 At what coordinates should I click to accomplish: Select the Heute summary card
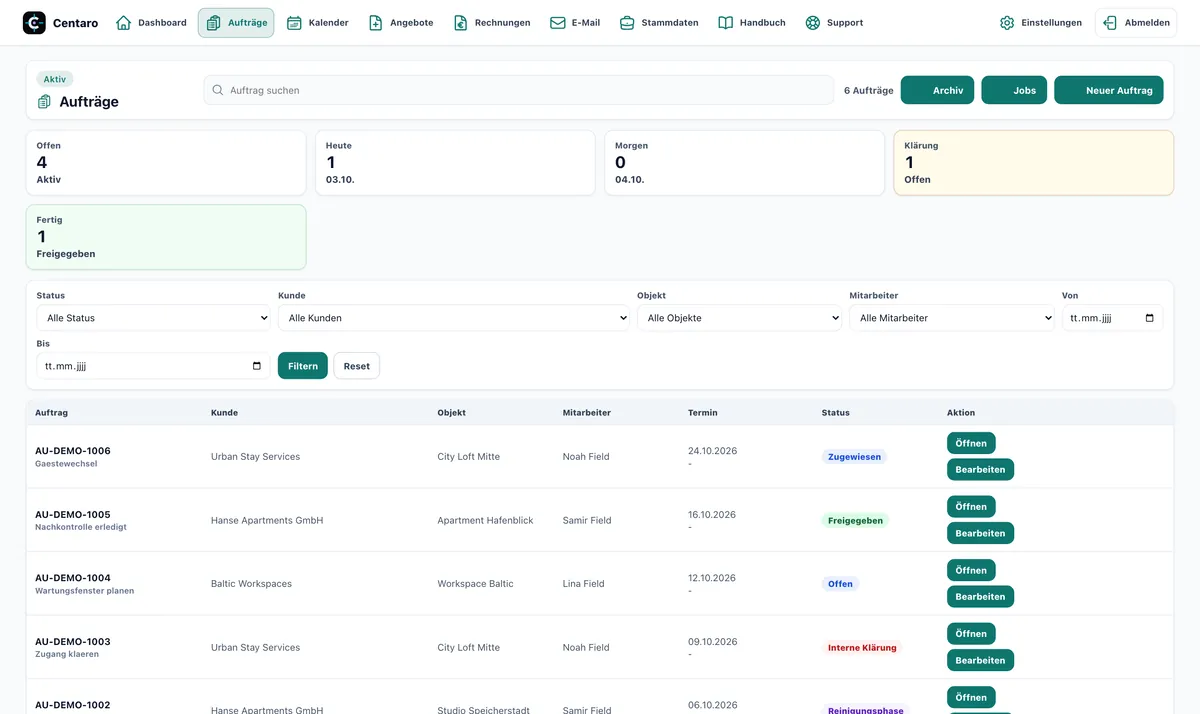click(455, 163)
